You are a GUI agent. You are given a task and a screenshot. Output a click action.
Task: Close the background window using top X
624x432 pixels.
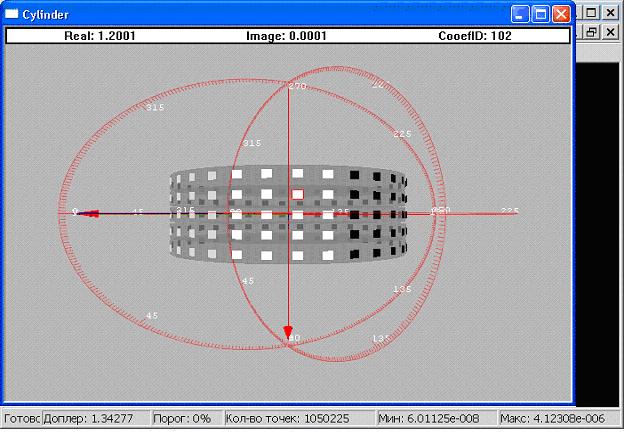(610, 13)
